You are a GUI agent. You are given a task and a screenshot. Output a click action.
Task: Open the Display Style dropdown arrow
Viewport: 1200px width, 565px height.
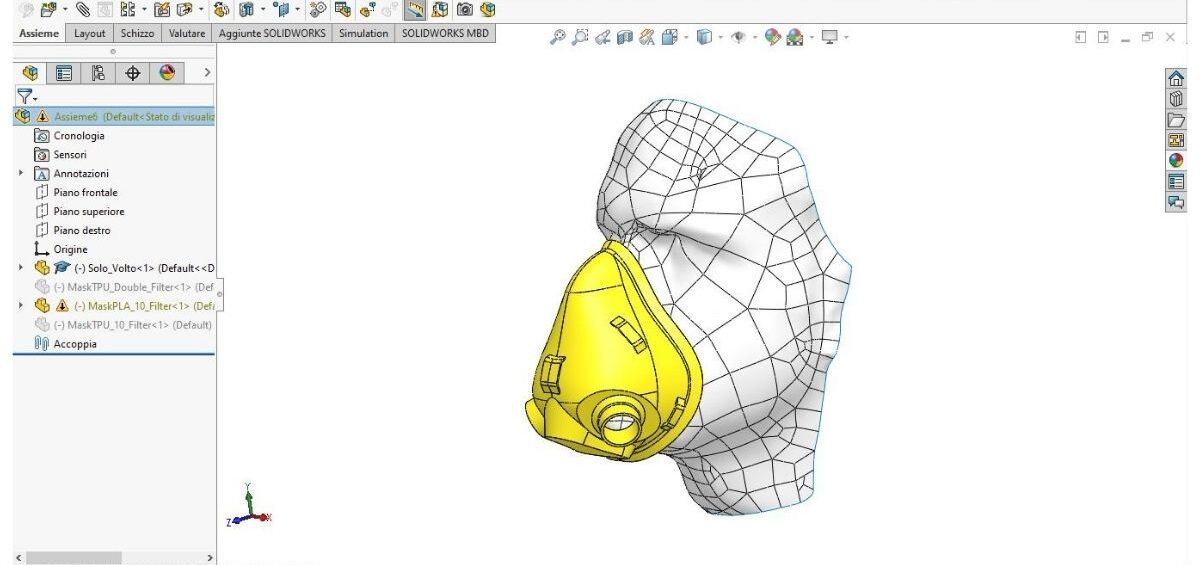(720, 38)
